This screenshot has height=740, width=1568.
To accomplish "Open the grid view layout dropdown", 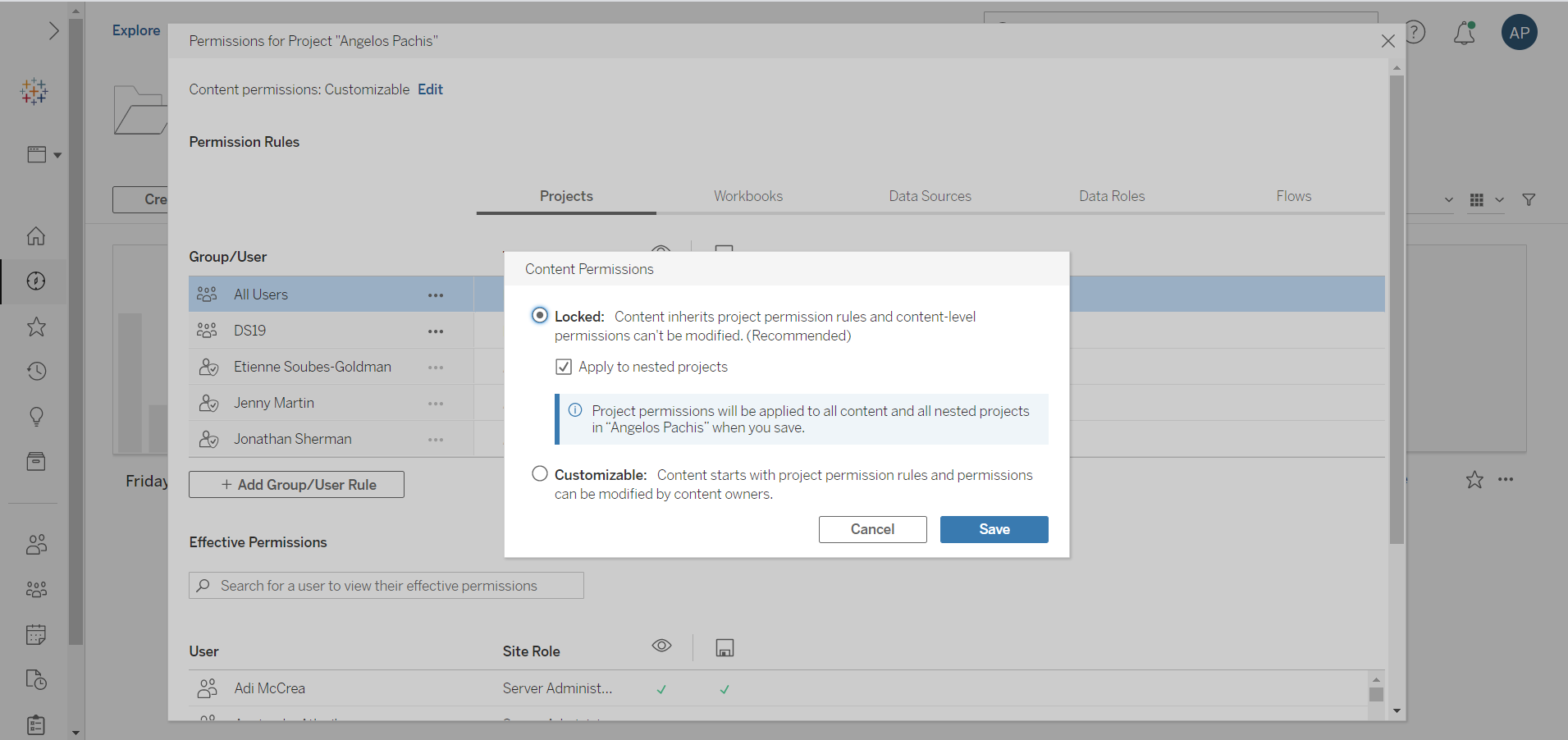I will coord(1485,199).
